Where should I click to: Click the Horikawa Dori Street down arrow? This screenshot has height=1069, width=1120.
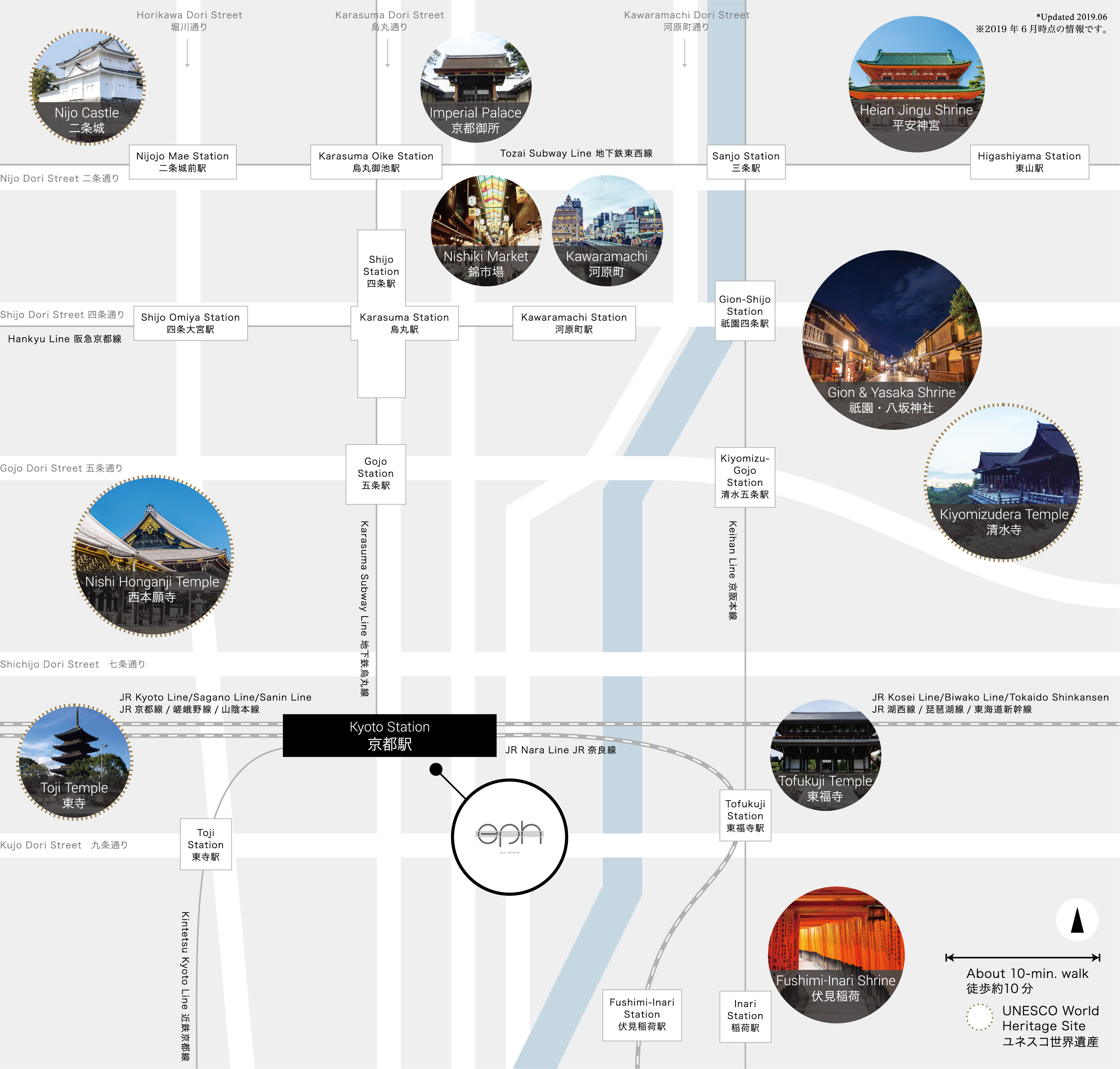click(x=187, y=53)
